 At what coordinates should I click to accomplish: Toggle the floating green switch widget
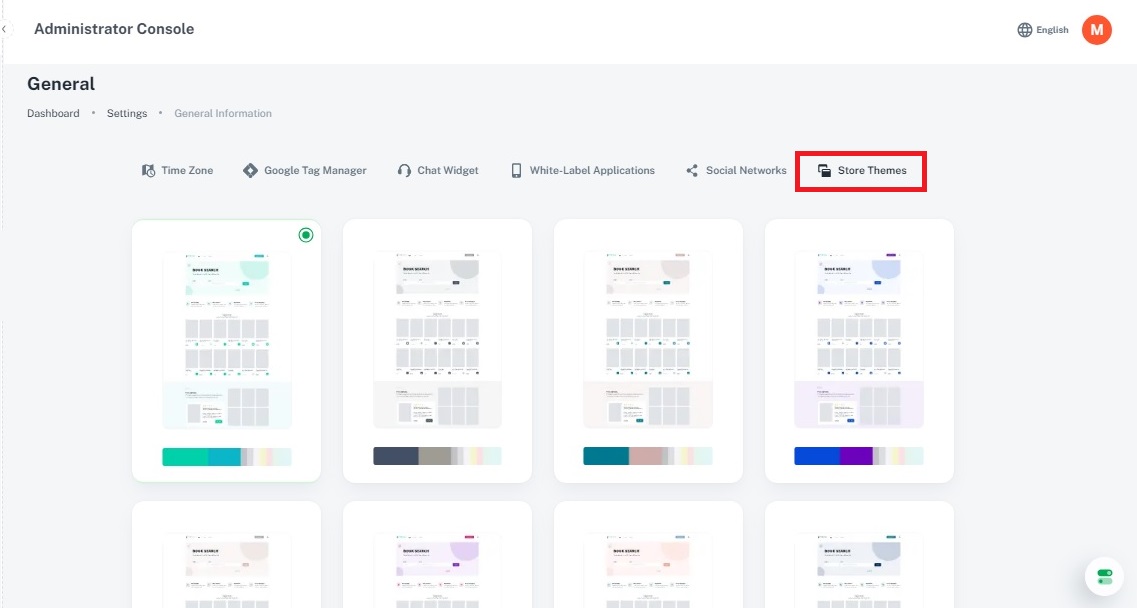(1105, 577)
